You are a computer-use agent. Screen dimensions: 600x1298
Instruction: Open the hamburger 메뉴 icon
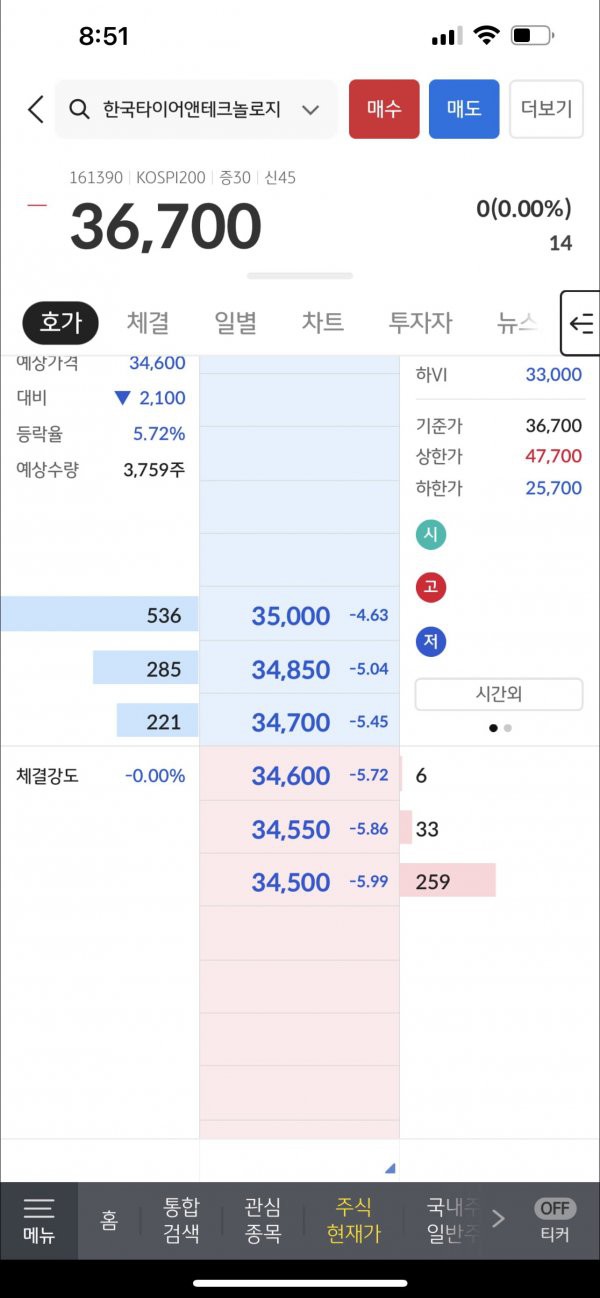[39, 1207]
